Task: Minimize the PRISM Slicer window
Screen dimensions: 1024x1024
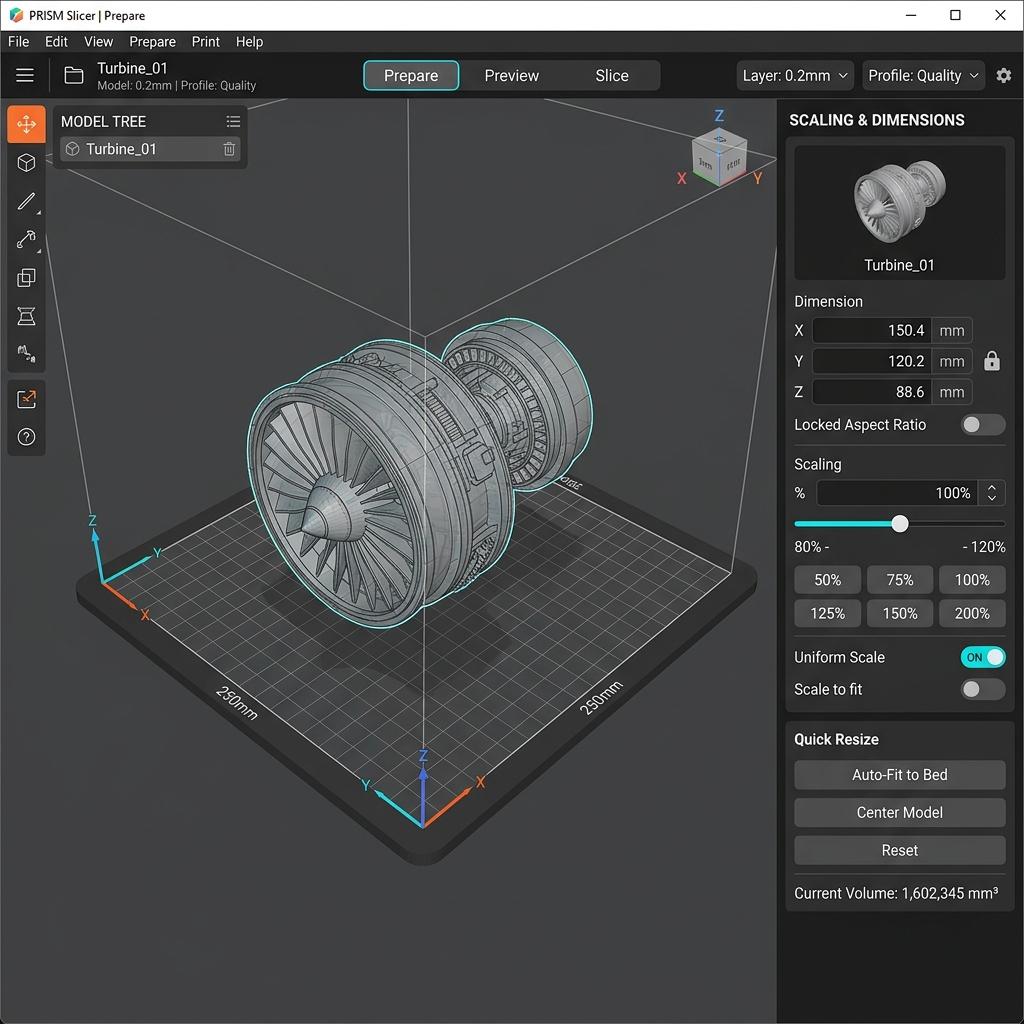Action: pyautogui.click(x=912, y=15)
